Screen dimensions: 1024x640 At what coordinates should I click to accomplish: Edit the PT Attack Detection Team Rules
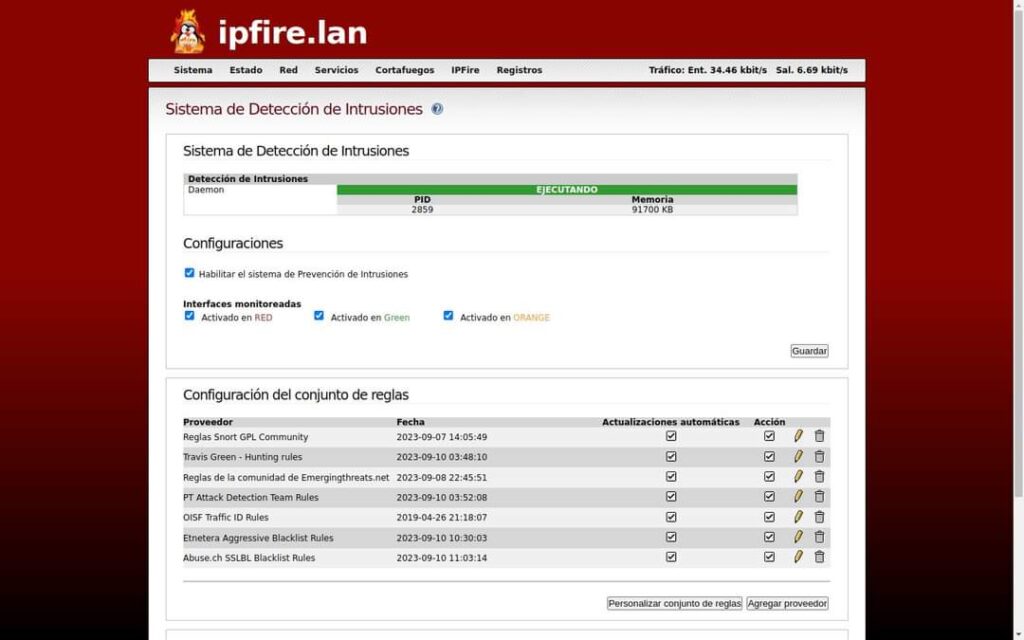[x=798, y=497]
